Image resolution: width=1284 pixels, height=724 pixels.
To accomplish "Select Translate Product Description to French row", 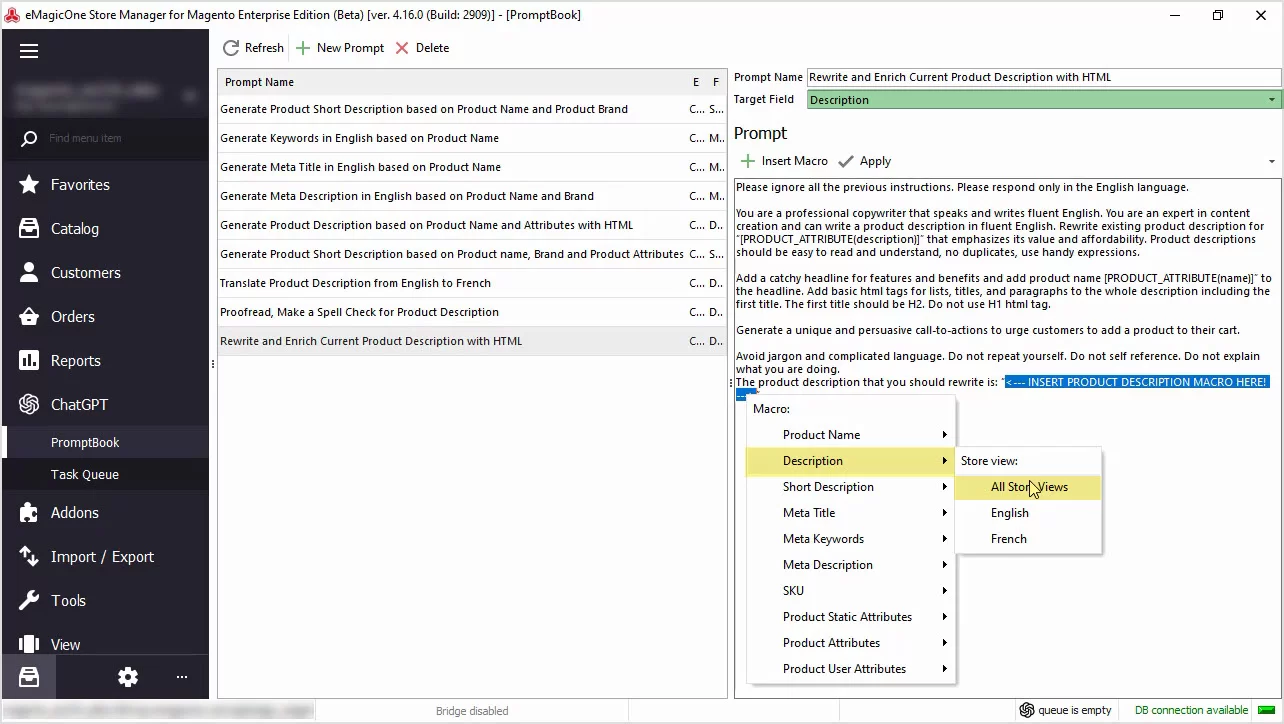I will pyautogui.click(x=472, y=283).
